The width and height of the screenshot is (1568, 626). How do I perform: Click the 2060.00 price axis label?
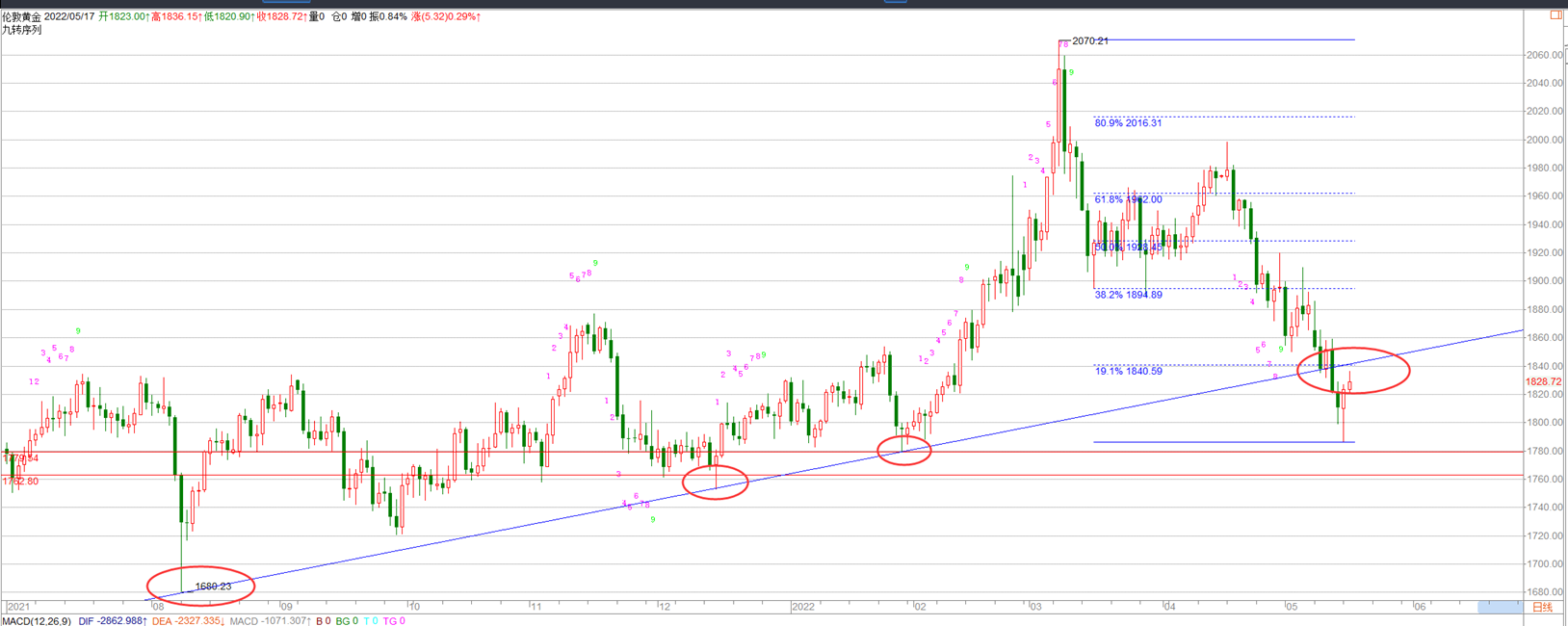[1544, 55]
